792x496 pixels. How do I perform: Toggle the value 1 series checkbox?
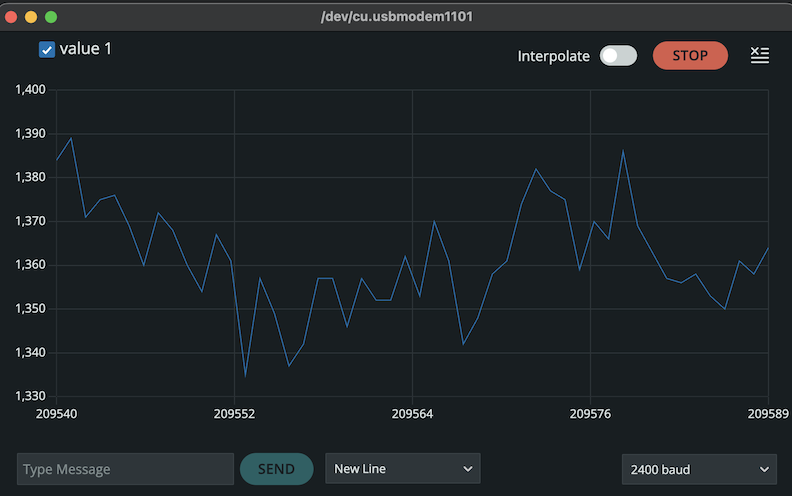click(46, 50)
